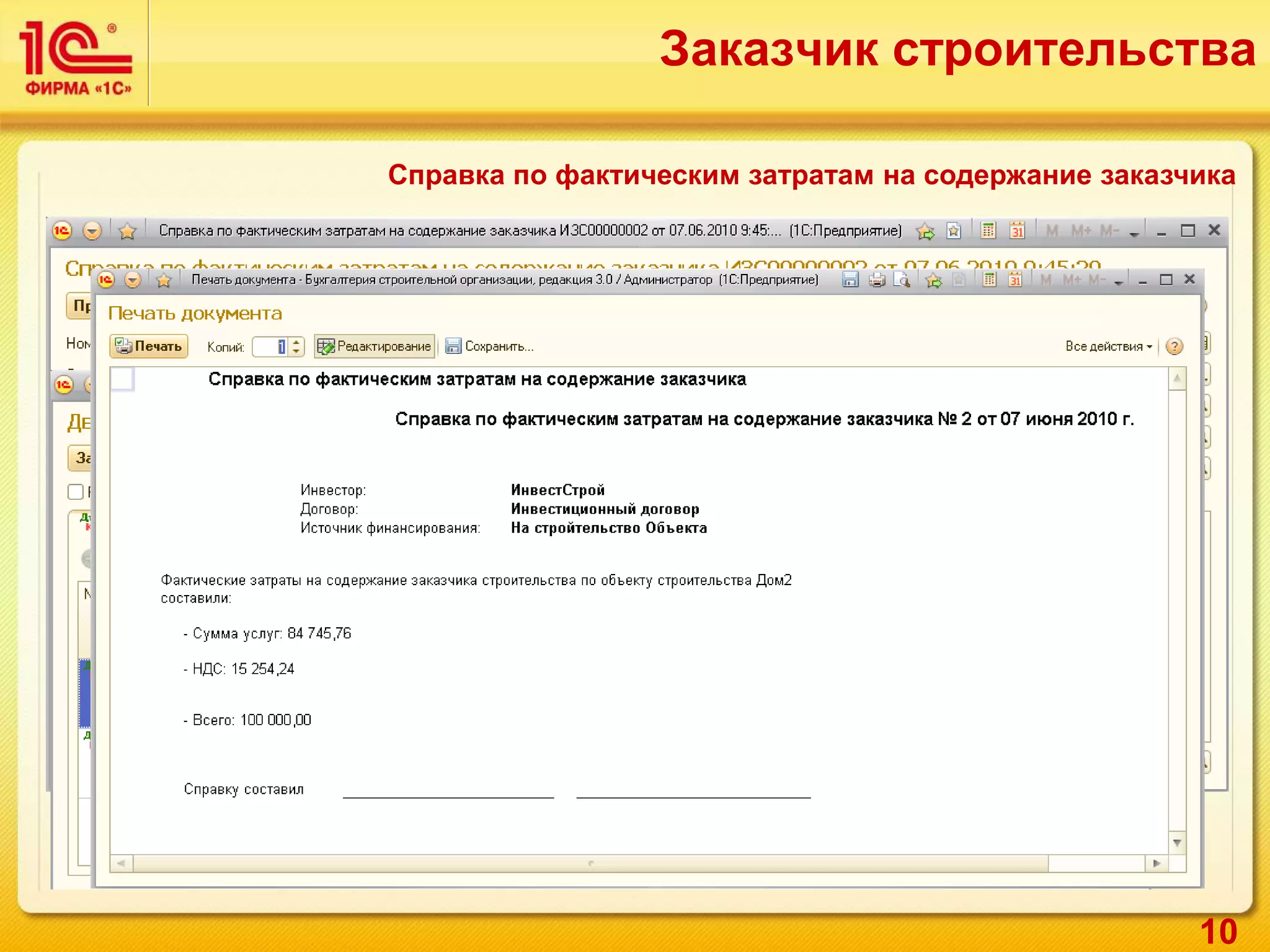Click text 'Инвестиционный договор'
1270x952 pixels.
pos(605,509)
